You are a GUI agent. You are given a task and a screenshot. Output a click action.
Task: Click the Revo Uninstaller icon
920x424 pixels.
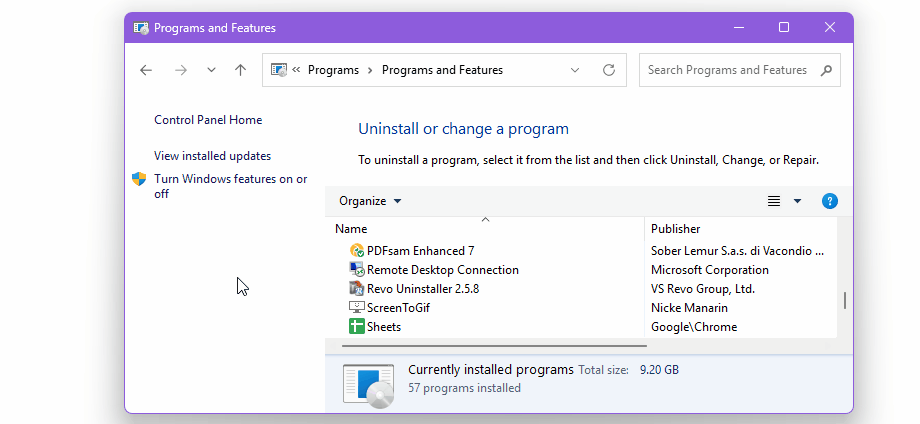click(357, 289)
